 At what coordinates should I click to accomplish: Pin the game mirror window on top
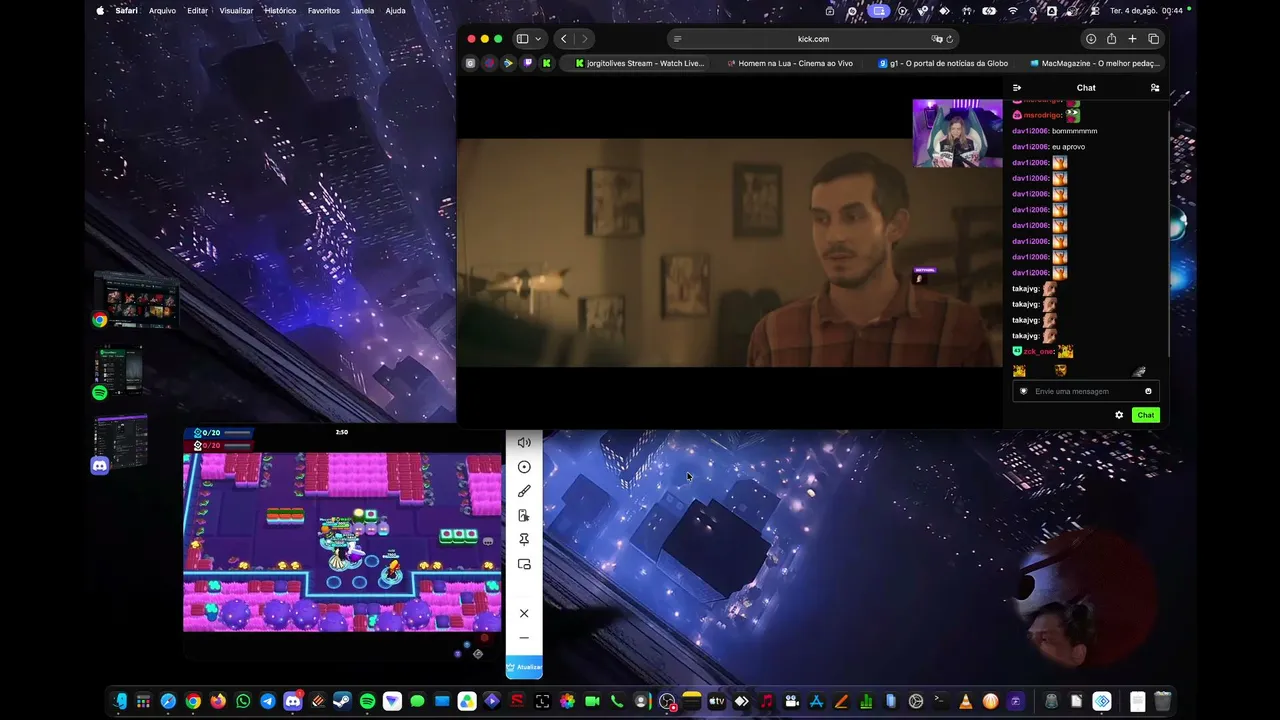(x=524, y=540)
